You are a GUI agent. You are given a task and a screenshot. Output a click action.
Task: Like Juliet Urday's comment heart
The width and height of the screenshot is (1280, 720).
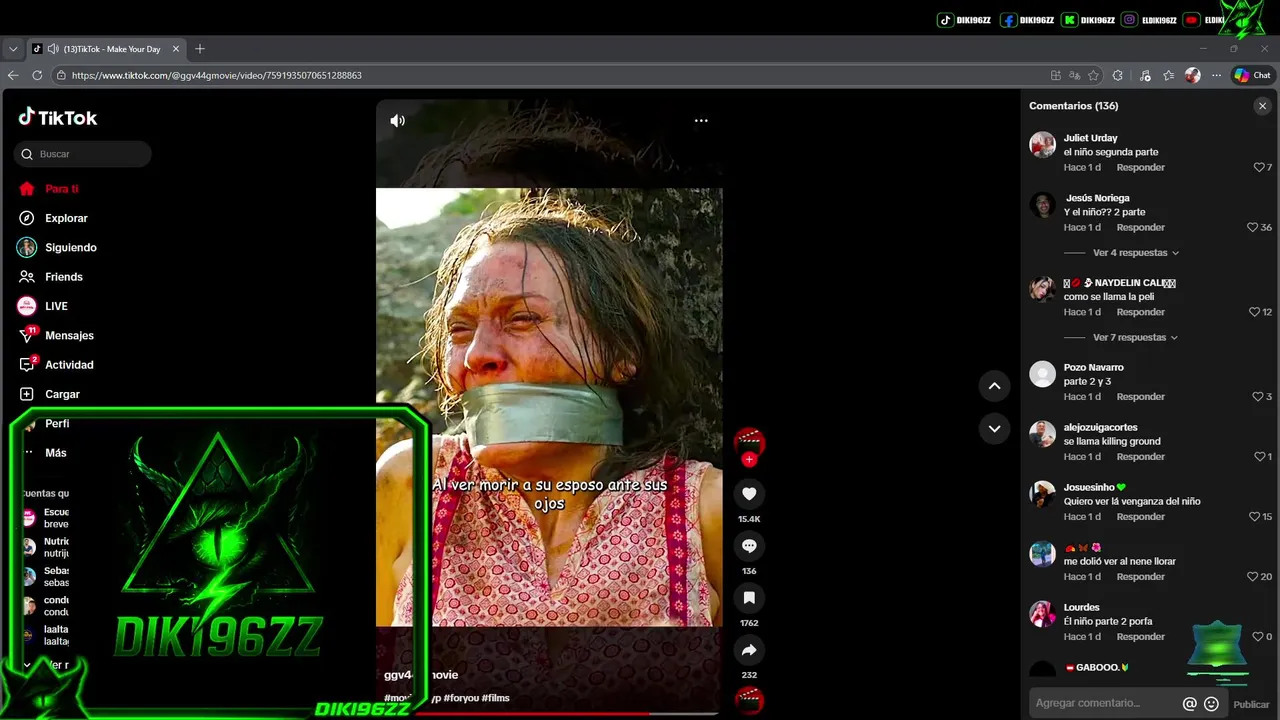click(x=1259, y=168)
